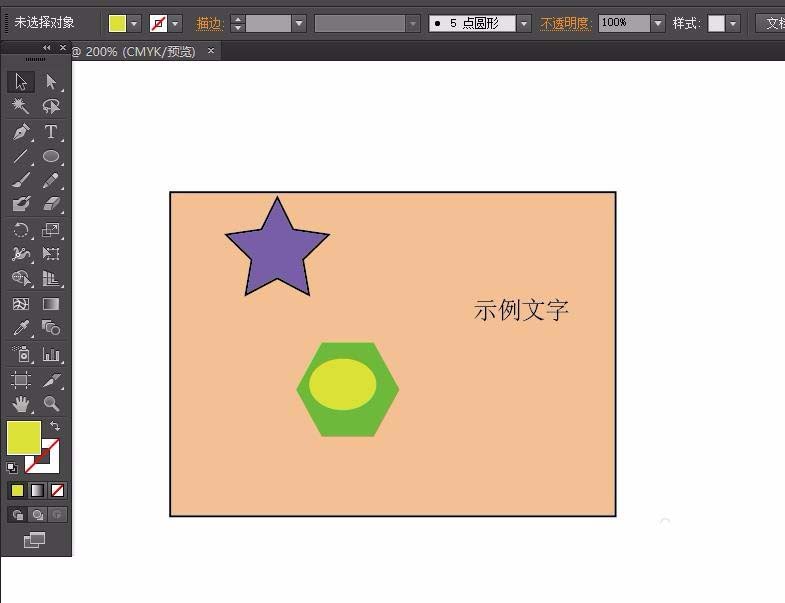
Task: Set paint mode to solid Color
Action: point(17,491)
